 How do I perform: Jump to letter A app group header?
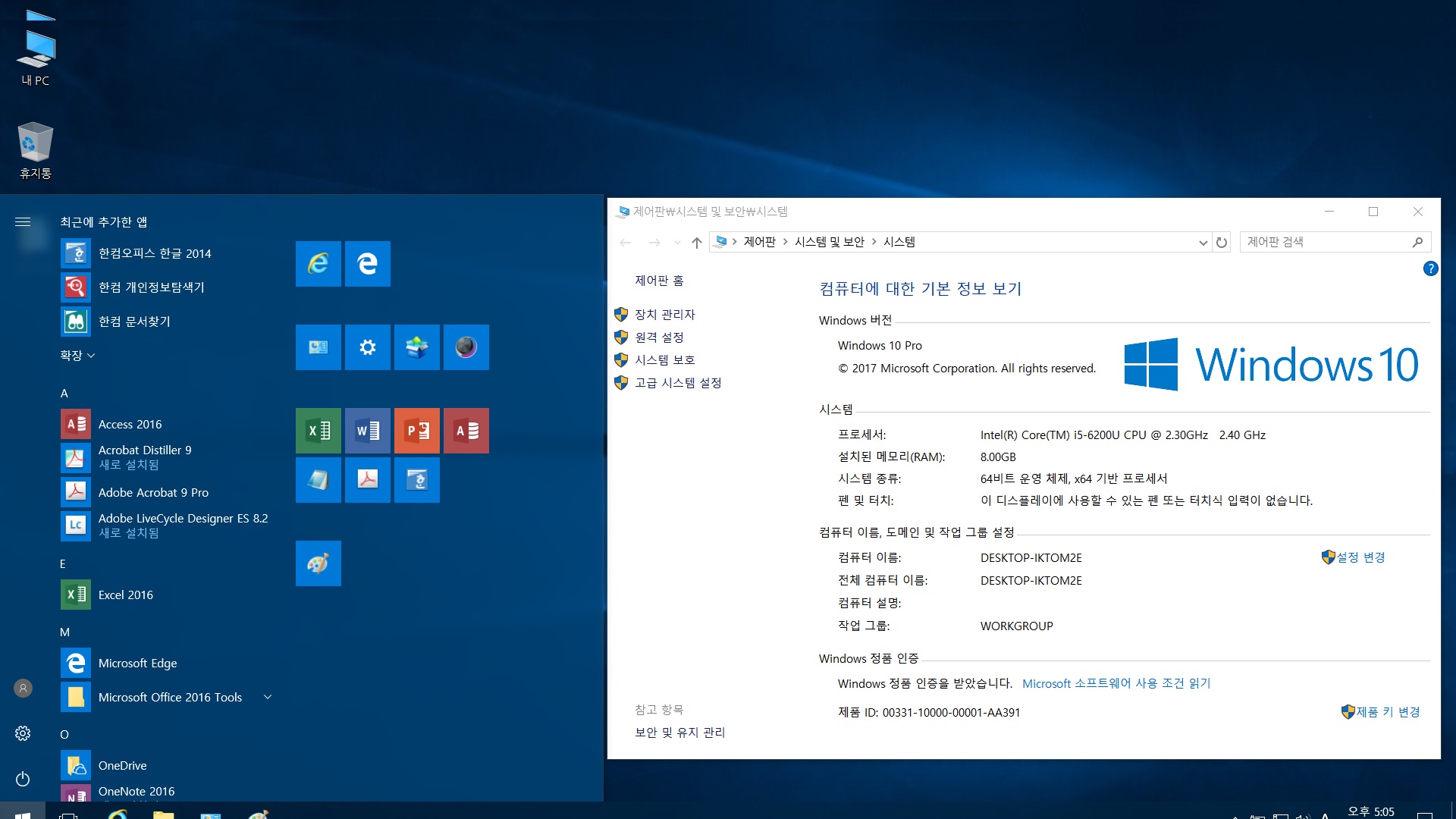pyautogui.click(x=64, y=394)
